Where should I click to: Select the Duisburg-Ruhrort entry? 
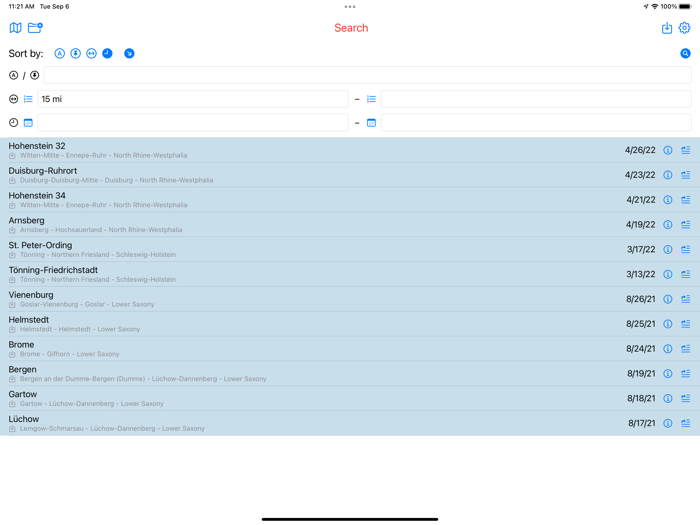(350, 175)
